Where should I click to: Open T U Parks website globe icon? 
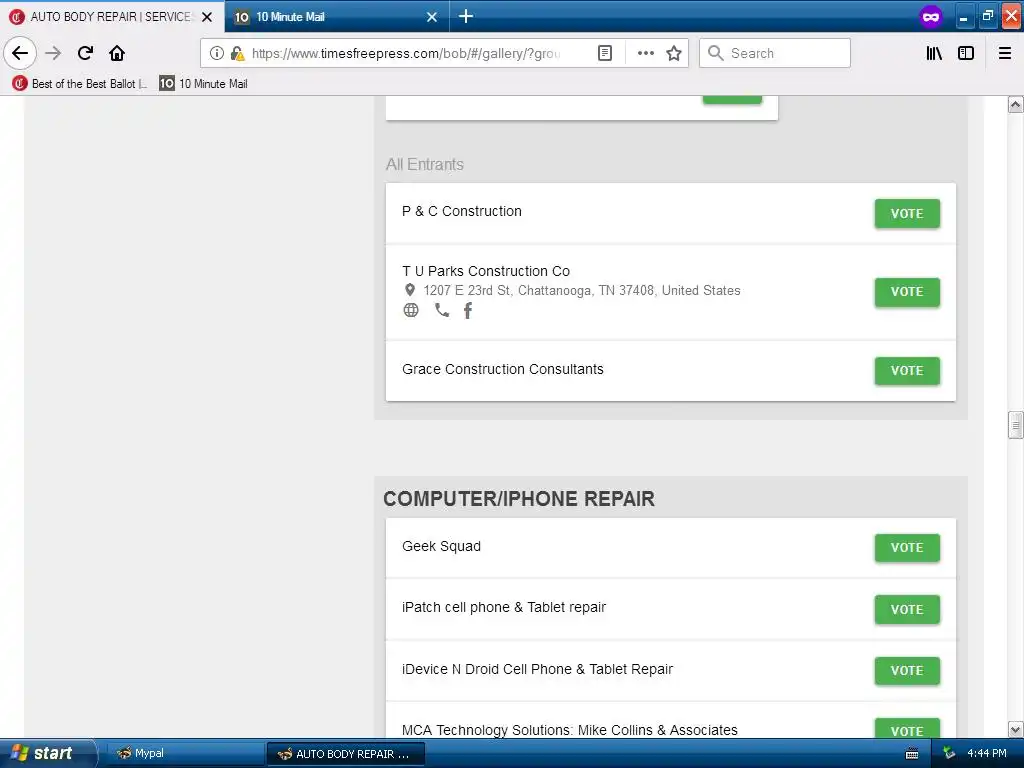coord(411,310)
